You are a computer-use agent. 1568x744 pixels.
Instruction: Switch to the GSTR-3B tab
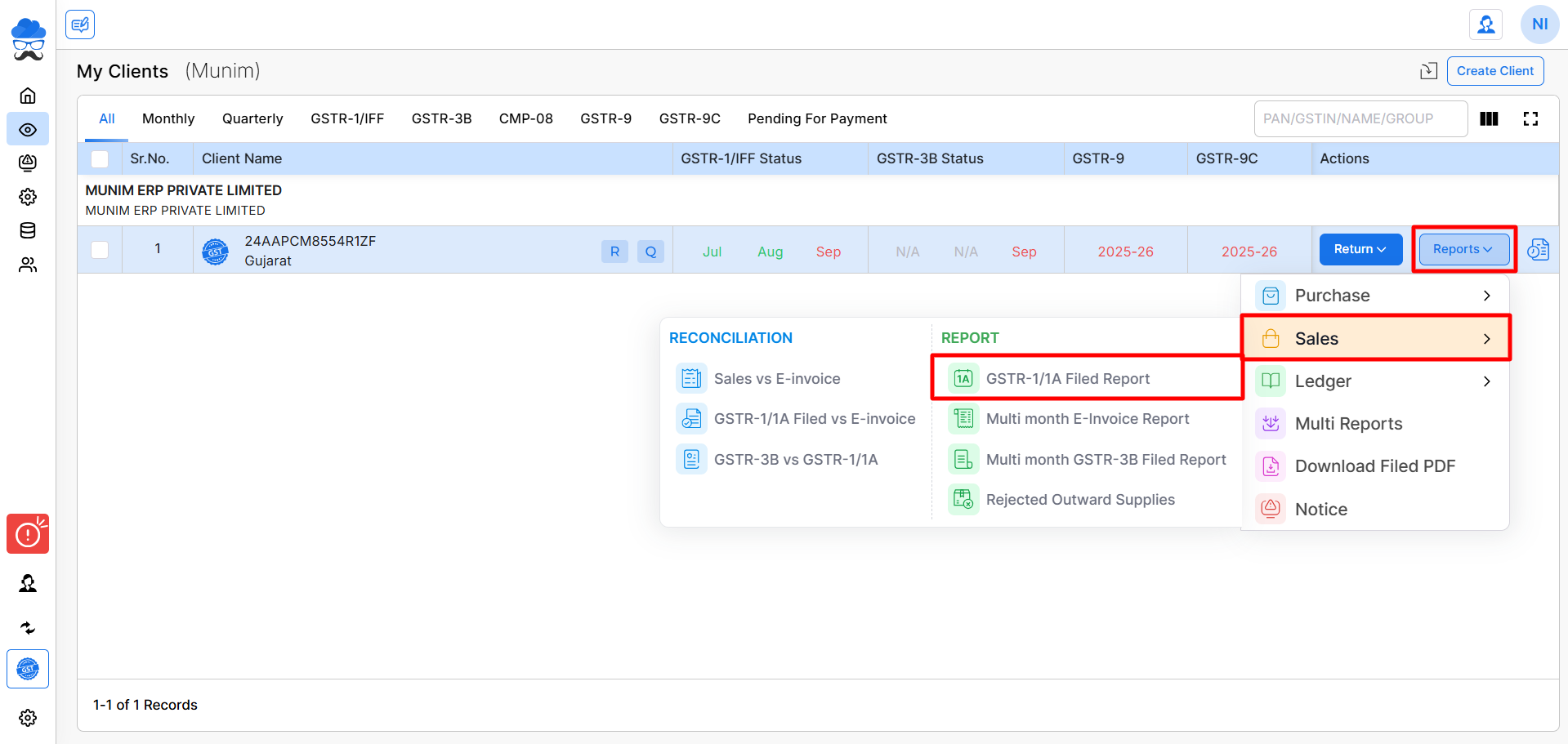click(x=441, y=118)
